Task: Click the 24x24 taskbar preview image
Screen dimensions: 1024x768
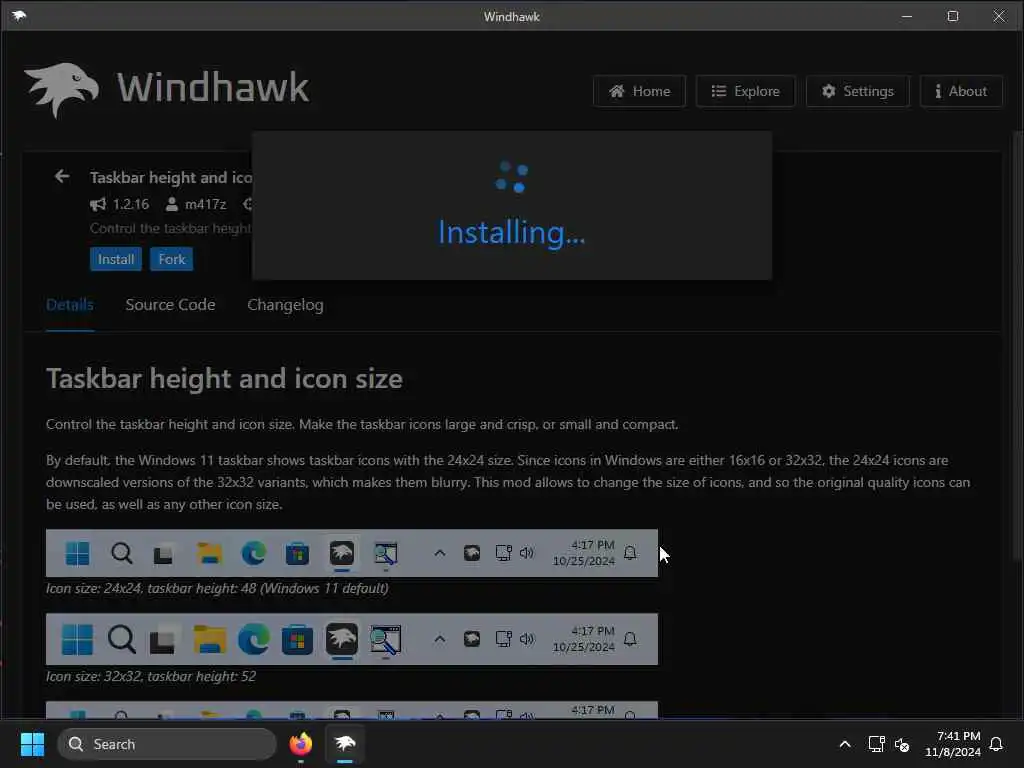Action: point(351,553)
